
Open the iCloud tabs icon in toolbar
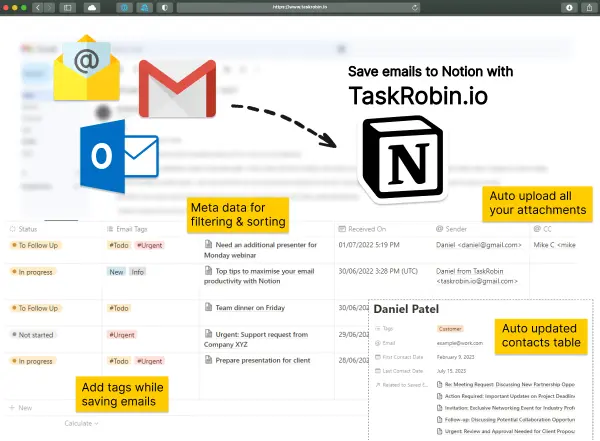[93, 7]
